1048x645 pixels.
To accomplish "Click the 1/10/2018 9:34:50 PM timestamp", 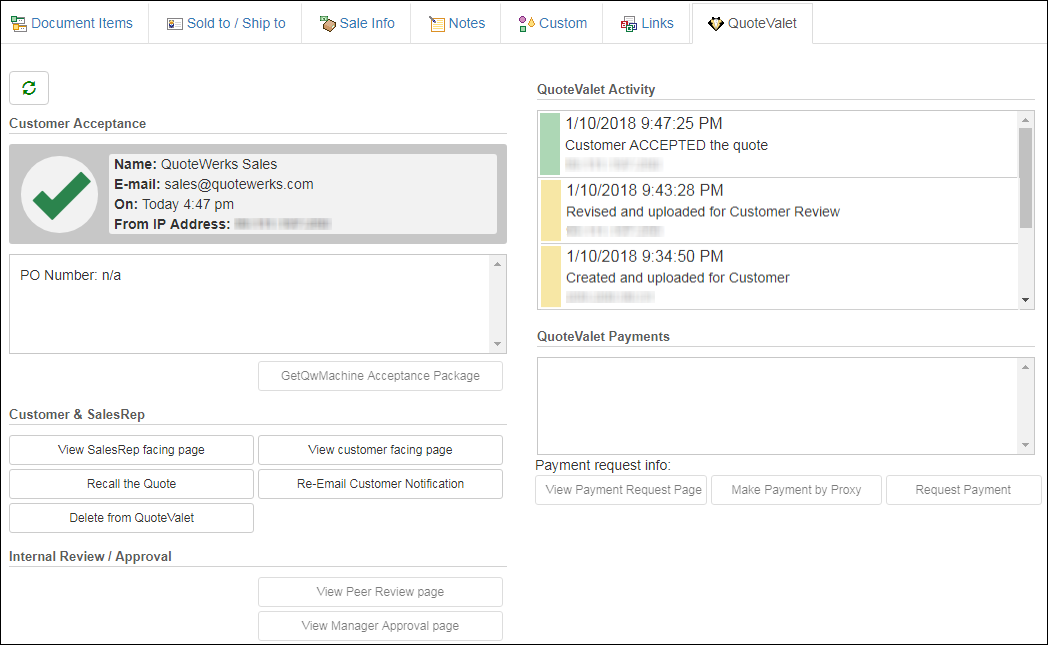I will pyautogui.click(x=644, y=257).
